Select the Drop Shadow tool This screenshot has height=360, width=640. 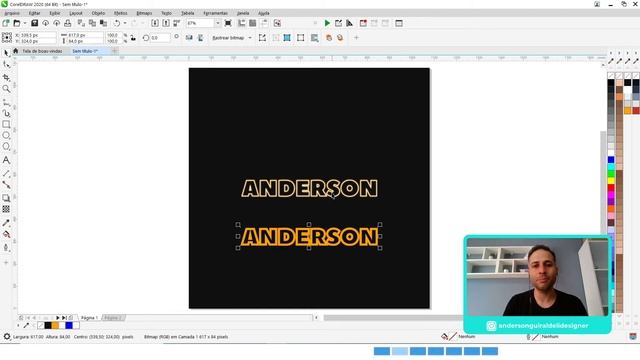point(6,198)
